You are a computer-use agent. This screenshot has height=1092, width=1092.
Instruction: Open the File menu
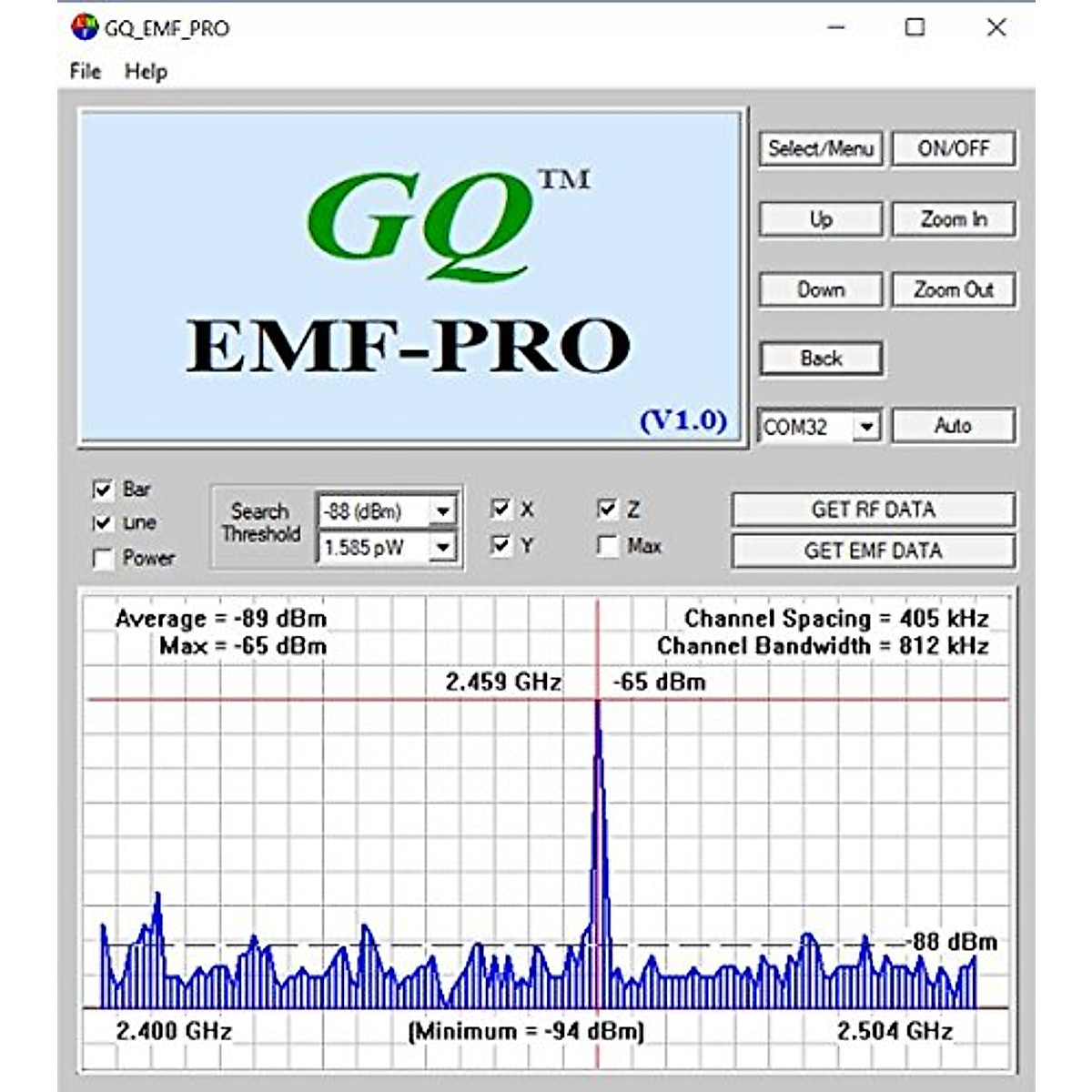(x=86, y=71)
